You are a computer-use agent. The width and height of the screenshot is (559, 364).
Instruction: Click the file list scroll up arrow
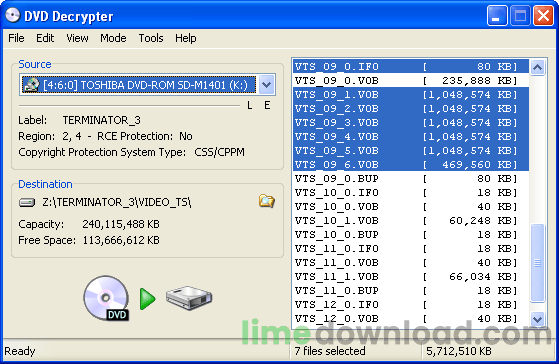click(x=537, y=67)
